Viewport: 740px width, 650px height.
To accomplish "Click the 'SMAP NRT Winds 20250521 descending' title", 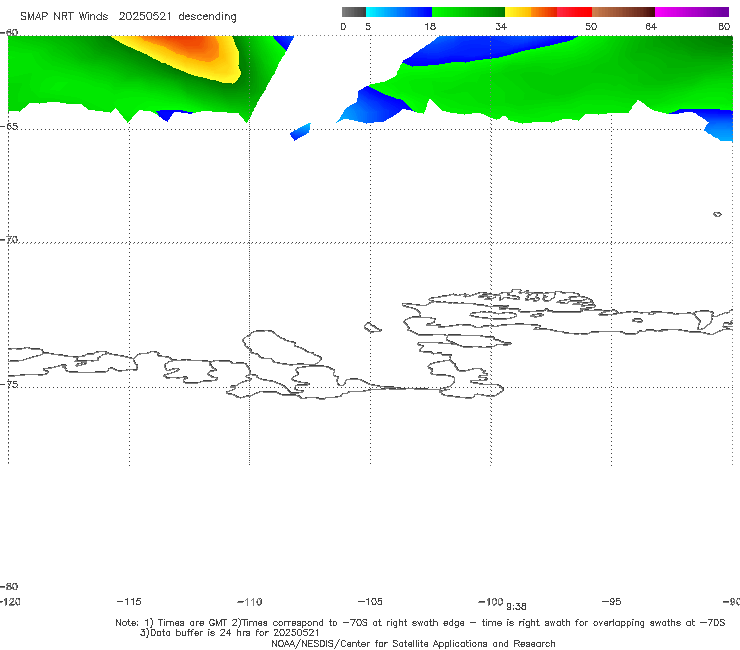I will 128,17.
